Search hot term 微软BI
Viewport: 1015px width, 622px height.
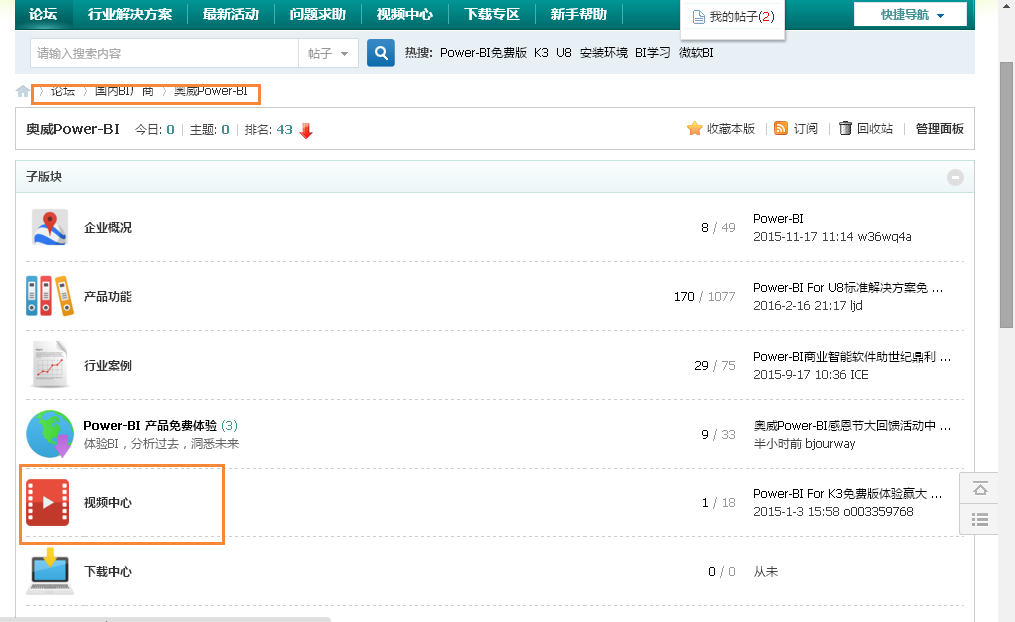[696, 53]
